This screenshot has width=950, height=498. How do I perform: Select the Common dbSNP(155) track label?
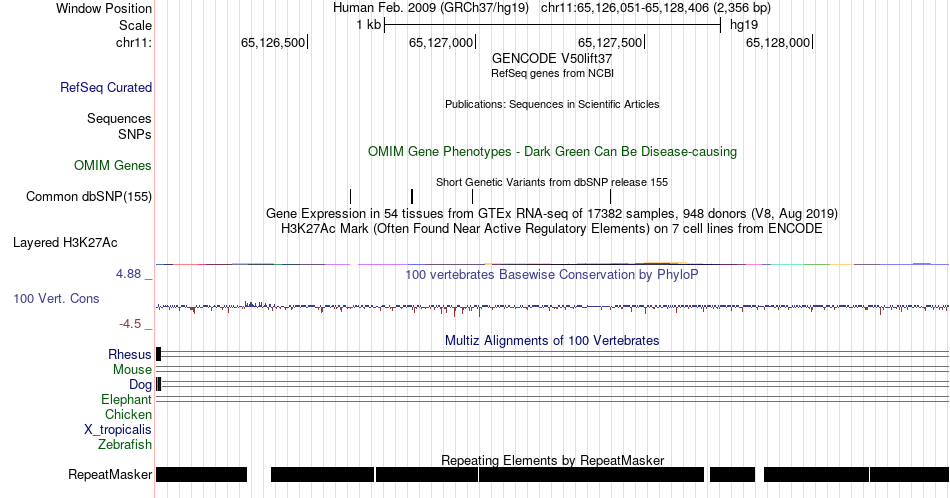click(x=89, y=197)
